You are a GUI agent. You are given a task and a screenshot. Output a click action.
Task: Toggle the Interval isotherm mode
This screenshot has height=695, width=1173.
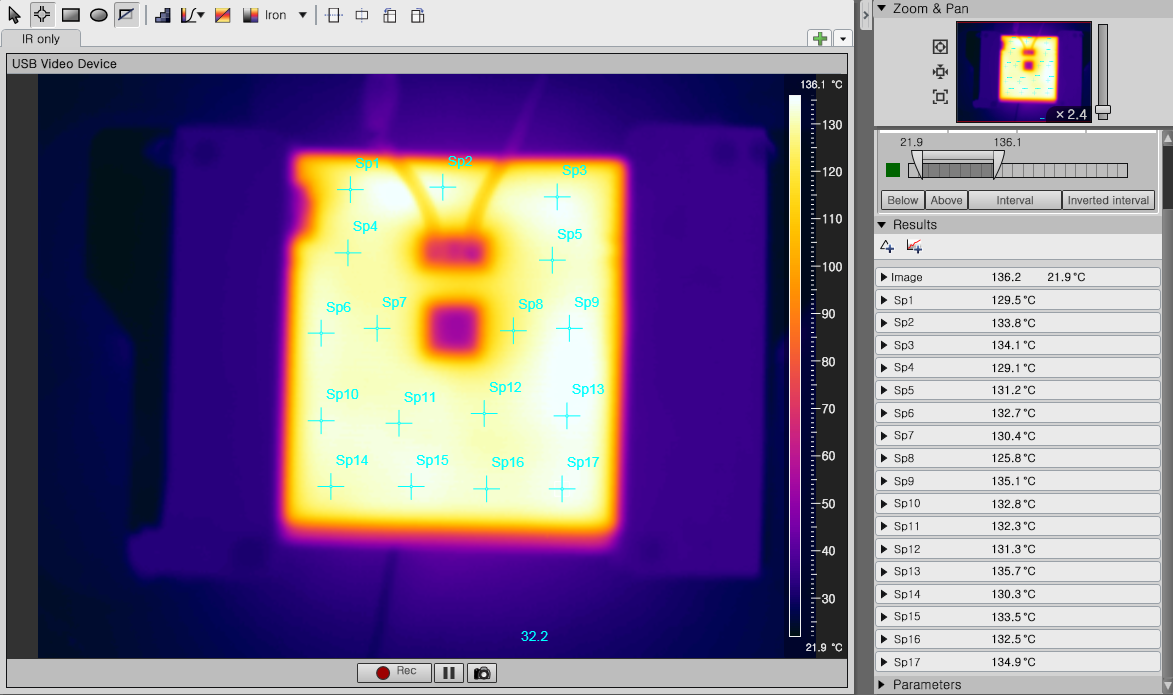pos(1014,200)
